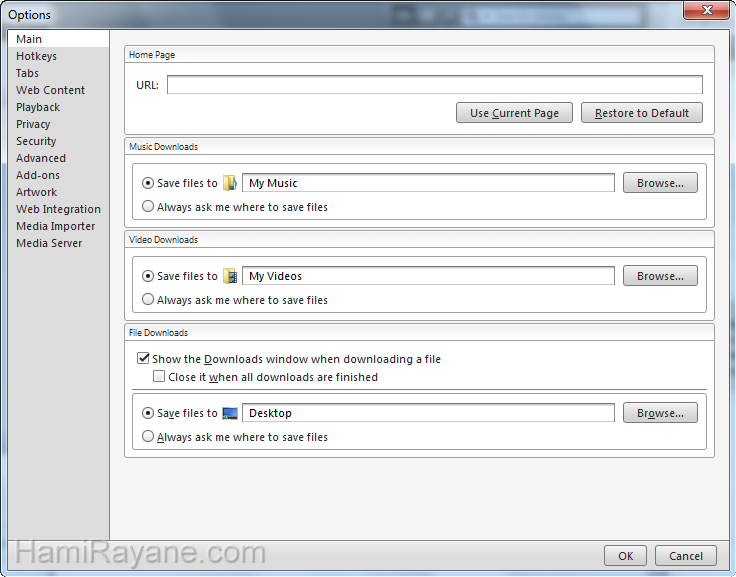Confirm settings with the OK button

[x=625, y=556]
